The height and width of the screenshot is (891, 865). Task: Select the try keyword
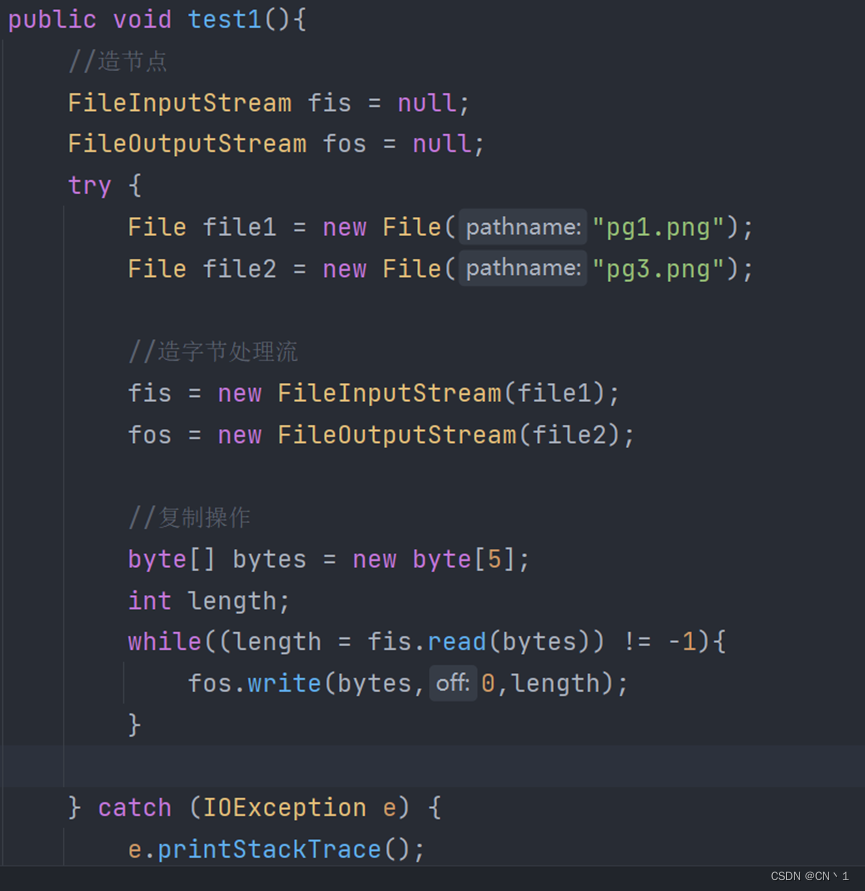pyautogui.click(x=90, y=185)
